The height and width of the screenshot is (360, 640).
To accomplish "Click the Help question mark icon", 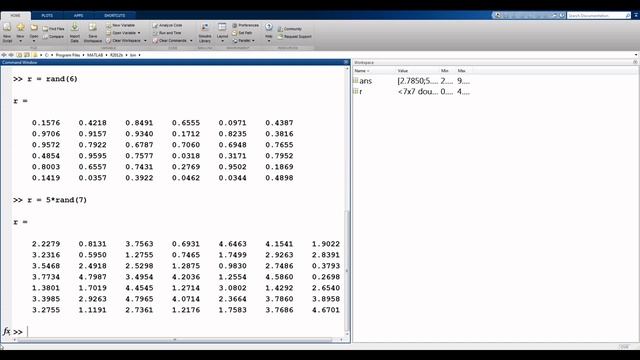I will 269,27.
